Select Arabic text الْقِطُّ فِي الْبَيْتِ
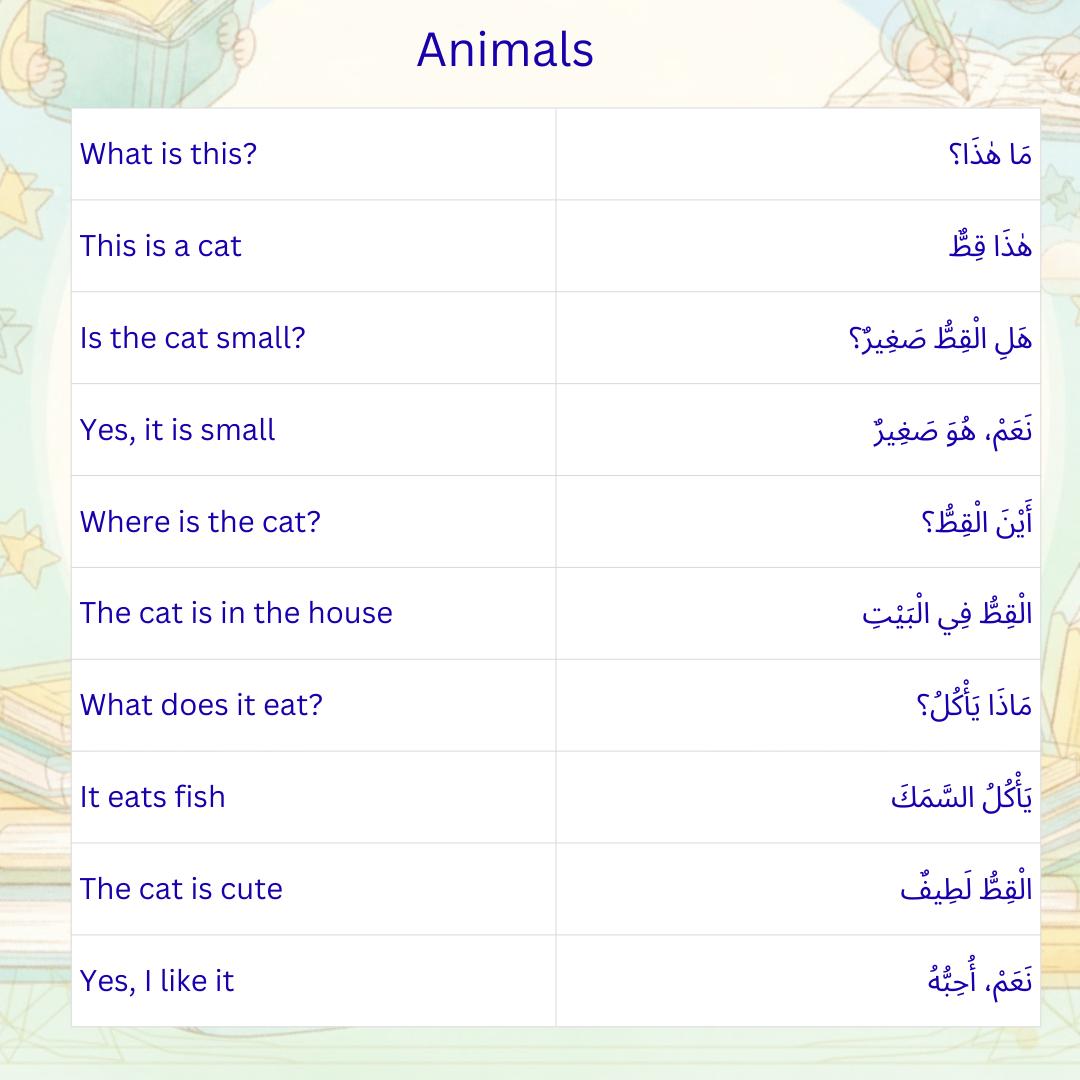This screenshot has width=1080, height=1080. tap(947, 613)
